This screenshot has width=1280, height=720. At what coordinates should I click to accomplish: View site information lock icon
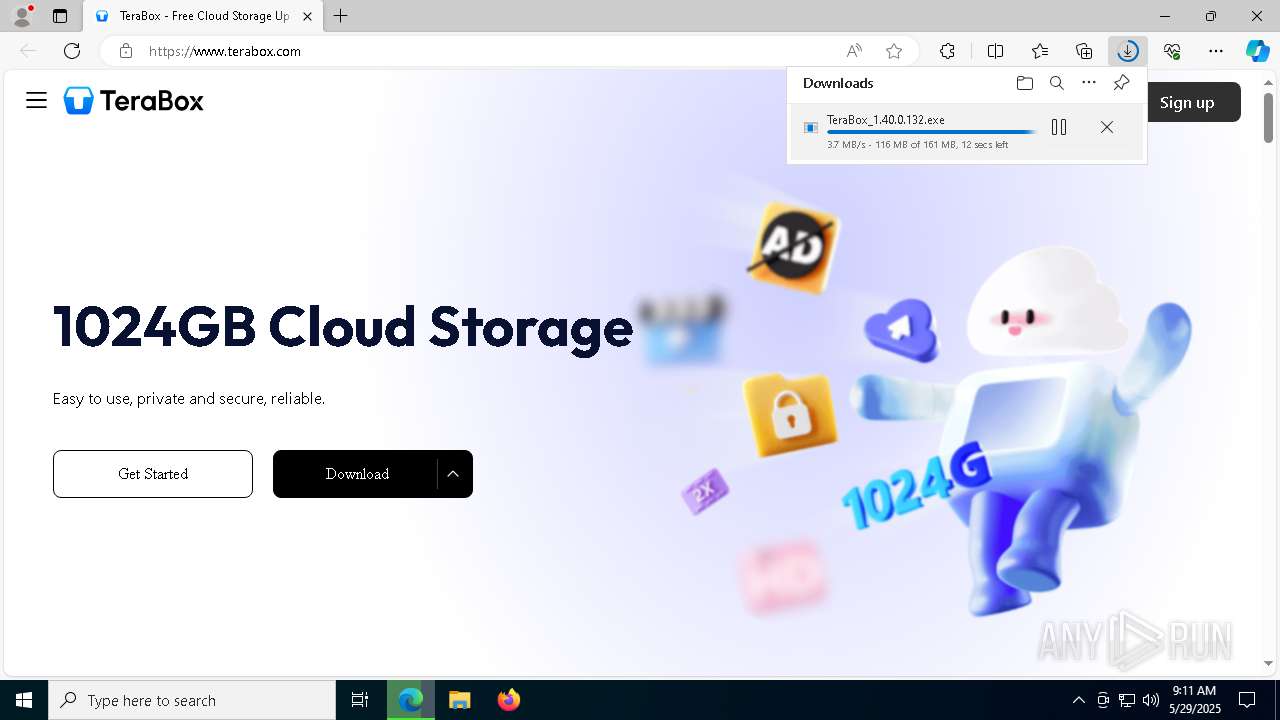click(x=125, y=51)
